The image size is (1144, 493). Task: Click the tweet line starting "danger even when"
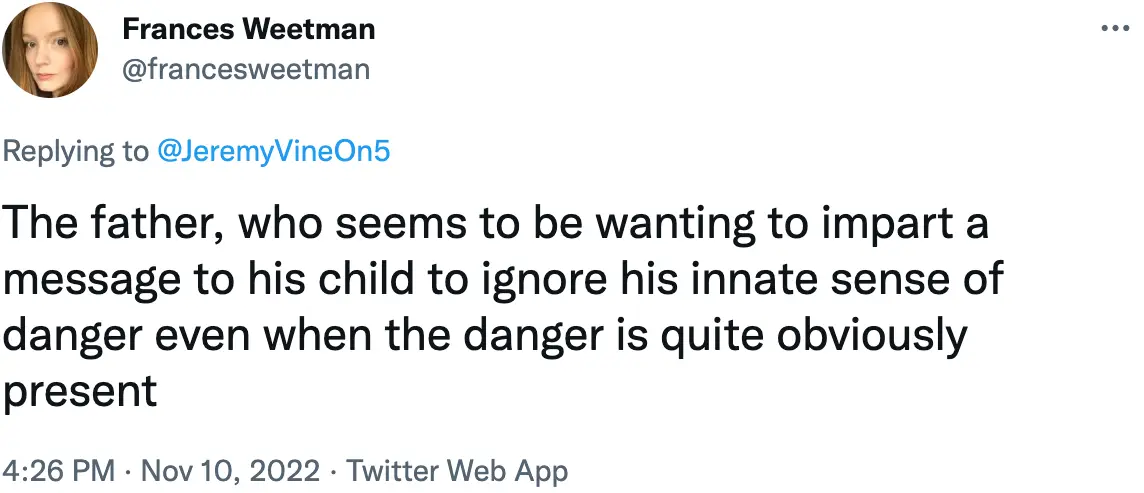click(x=485, y=336)
